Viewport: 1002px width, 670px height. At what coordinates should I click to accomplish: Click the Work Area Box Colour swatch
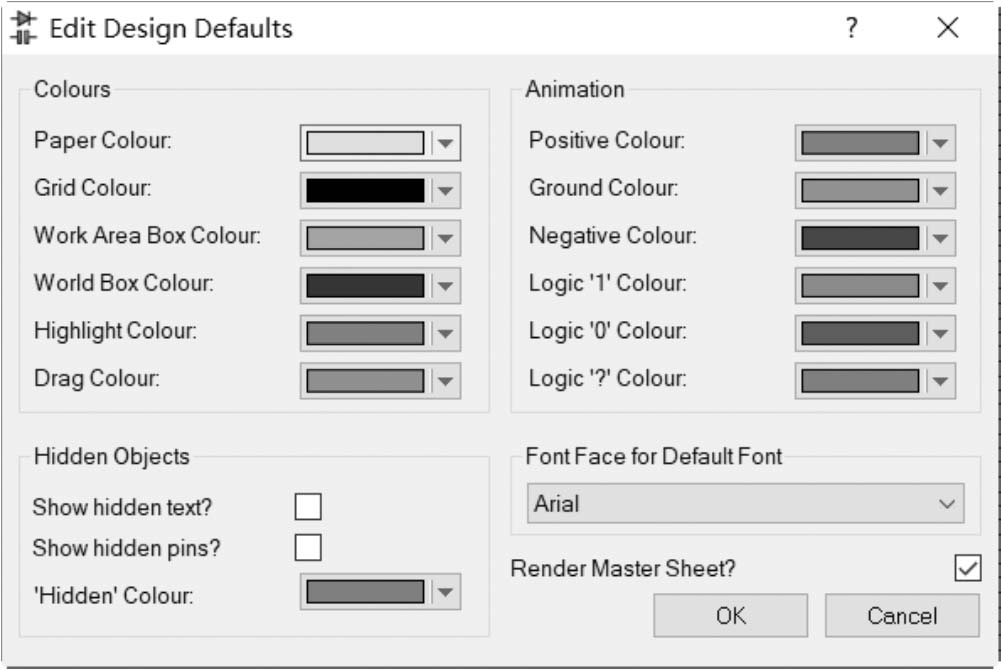coord(365,238)
